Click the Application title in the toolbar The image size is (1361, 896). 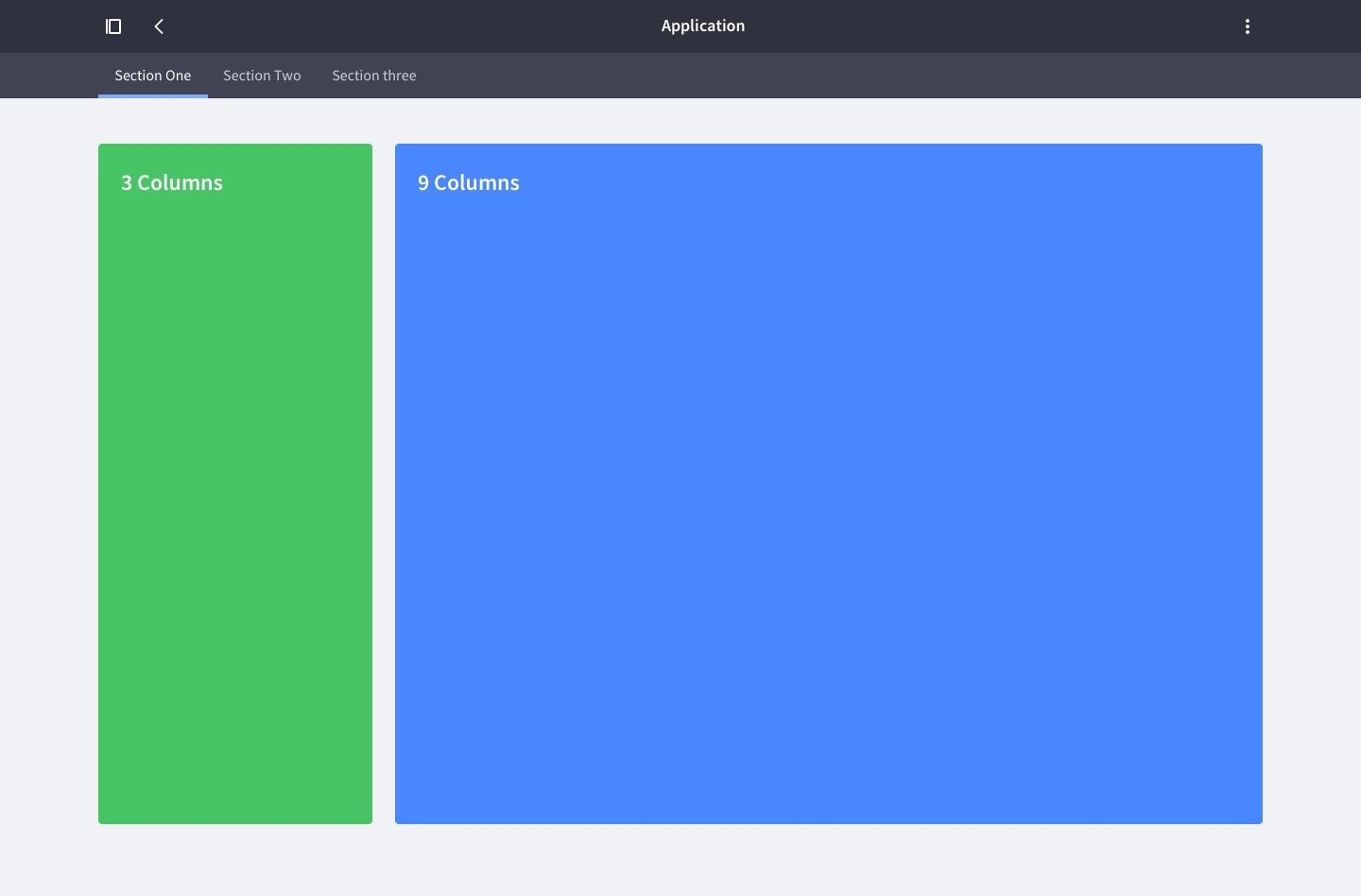coord(702,26)
